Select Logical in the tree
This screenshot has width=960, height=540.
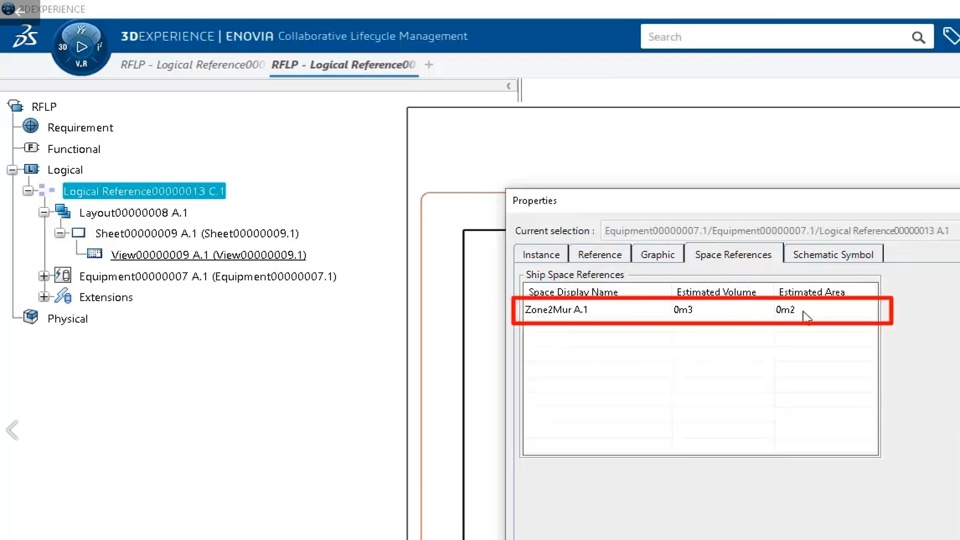point(65,170)
